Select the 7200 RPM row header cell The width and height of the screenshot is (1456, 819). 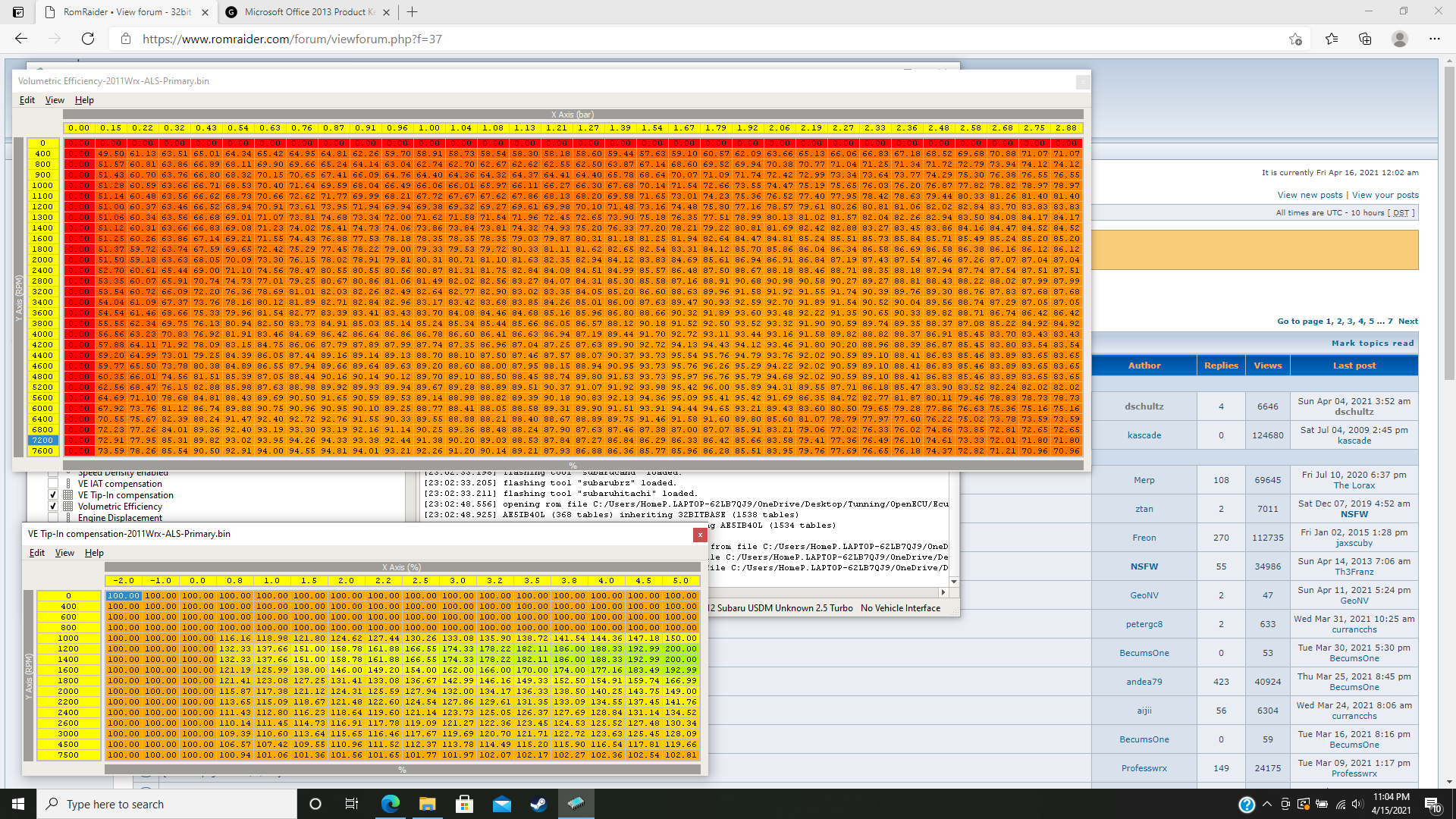pyautogui.click(x=42, y=440)
